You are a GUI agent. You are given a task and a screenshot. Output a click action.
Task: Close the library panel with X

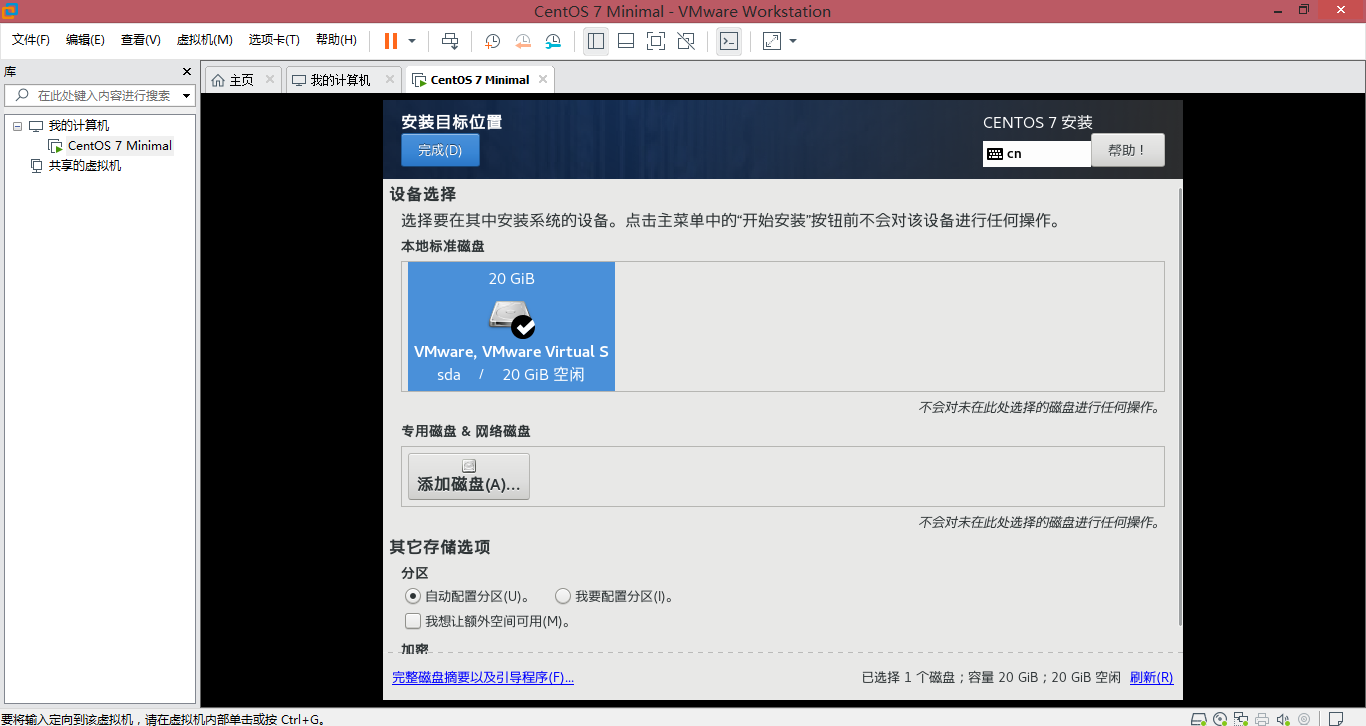[x=186, y=71]
